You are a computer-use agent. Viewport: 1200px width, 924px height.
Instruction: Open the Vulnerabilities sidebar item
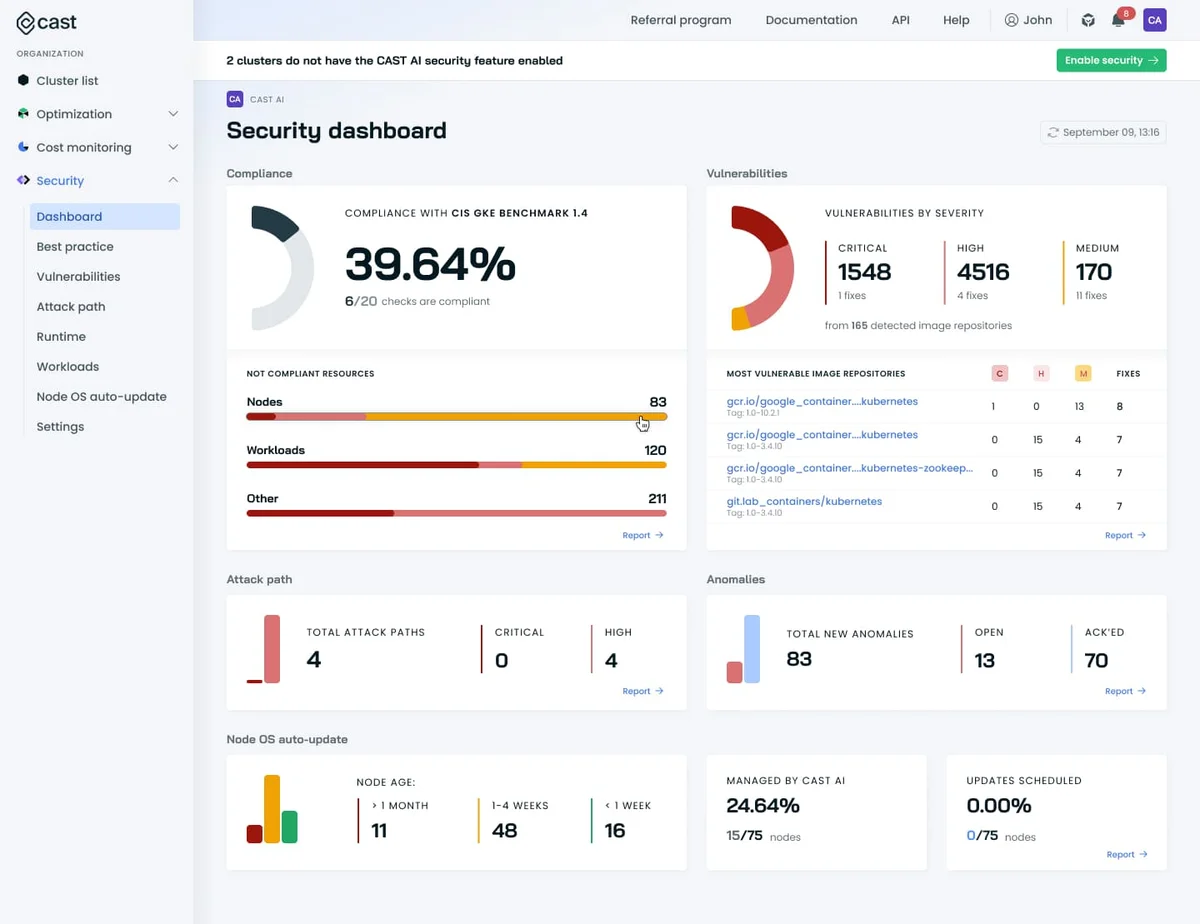tap(78, 276)
